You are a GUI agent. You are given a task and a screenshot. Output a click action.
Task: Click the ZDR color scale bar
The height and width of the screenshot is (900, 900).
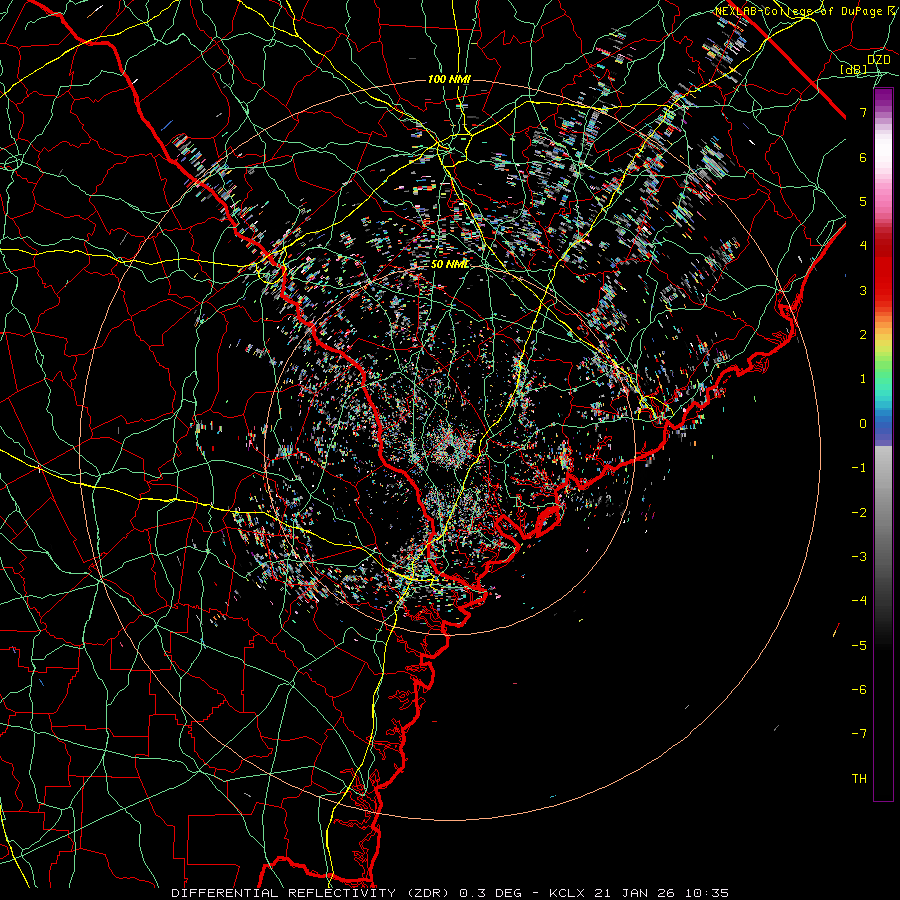pyautogui.click(x=883, y=445)
